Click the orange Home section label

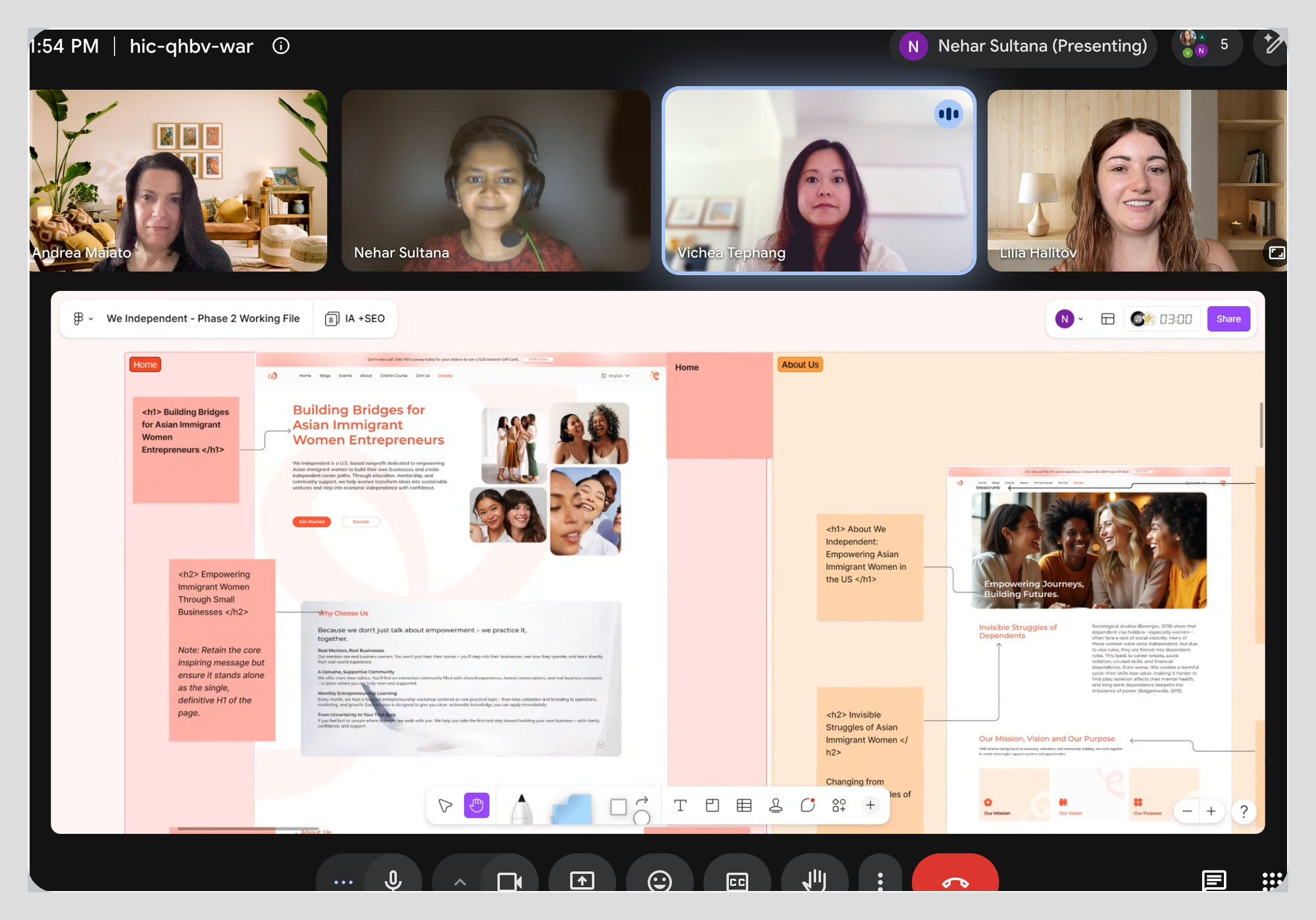(x=145, y=365)
